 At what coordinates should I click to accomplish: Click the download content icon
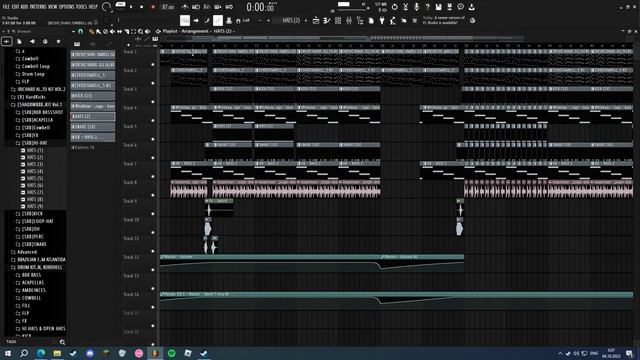coord(471,7)
